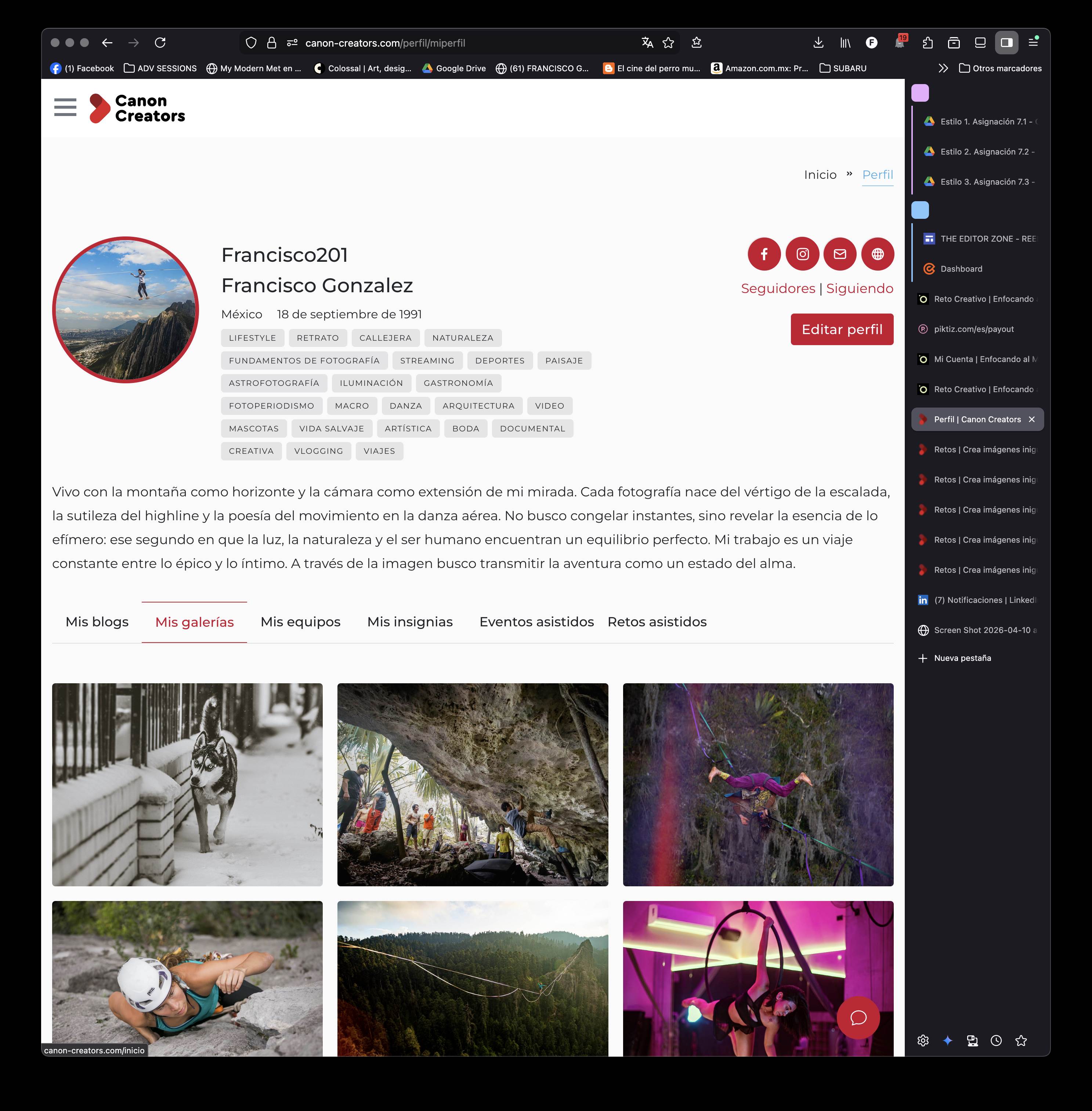Click the website globe round icon
Screen dimensions: 1092x1111
click(x=878, y=254)
